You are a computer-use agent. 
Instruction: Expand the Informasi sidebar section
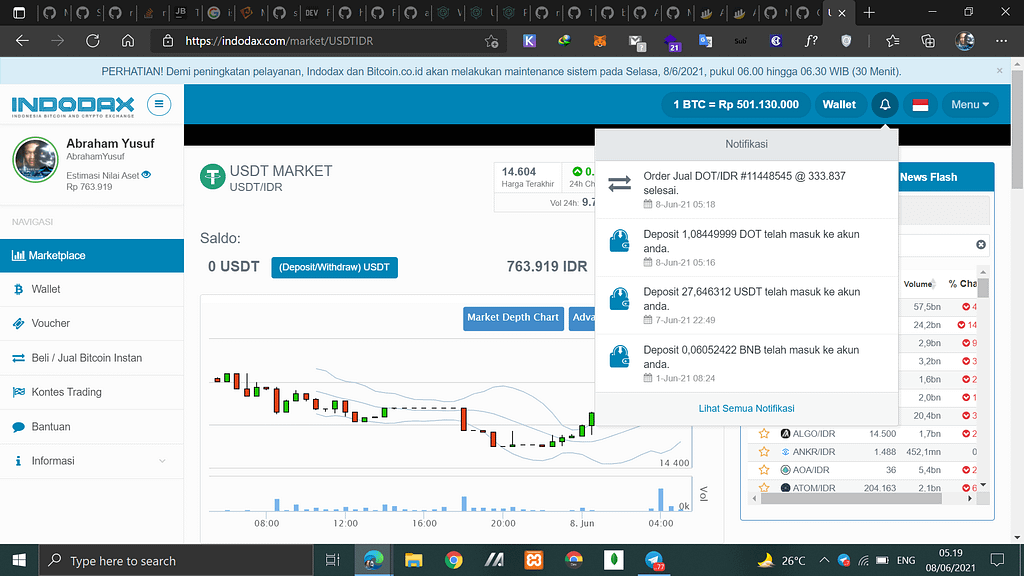click(x=92, y=461)
